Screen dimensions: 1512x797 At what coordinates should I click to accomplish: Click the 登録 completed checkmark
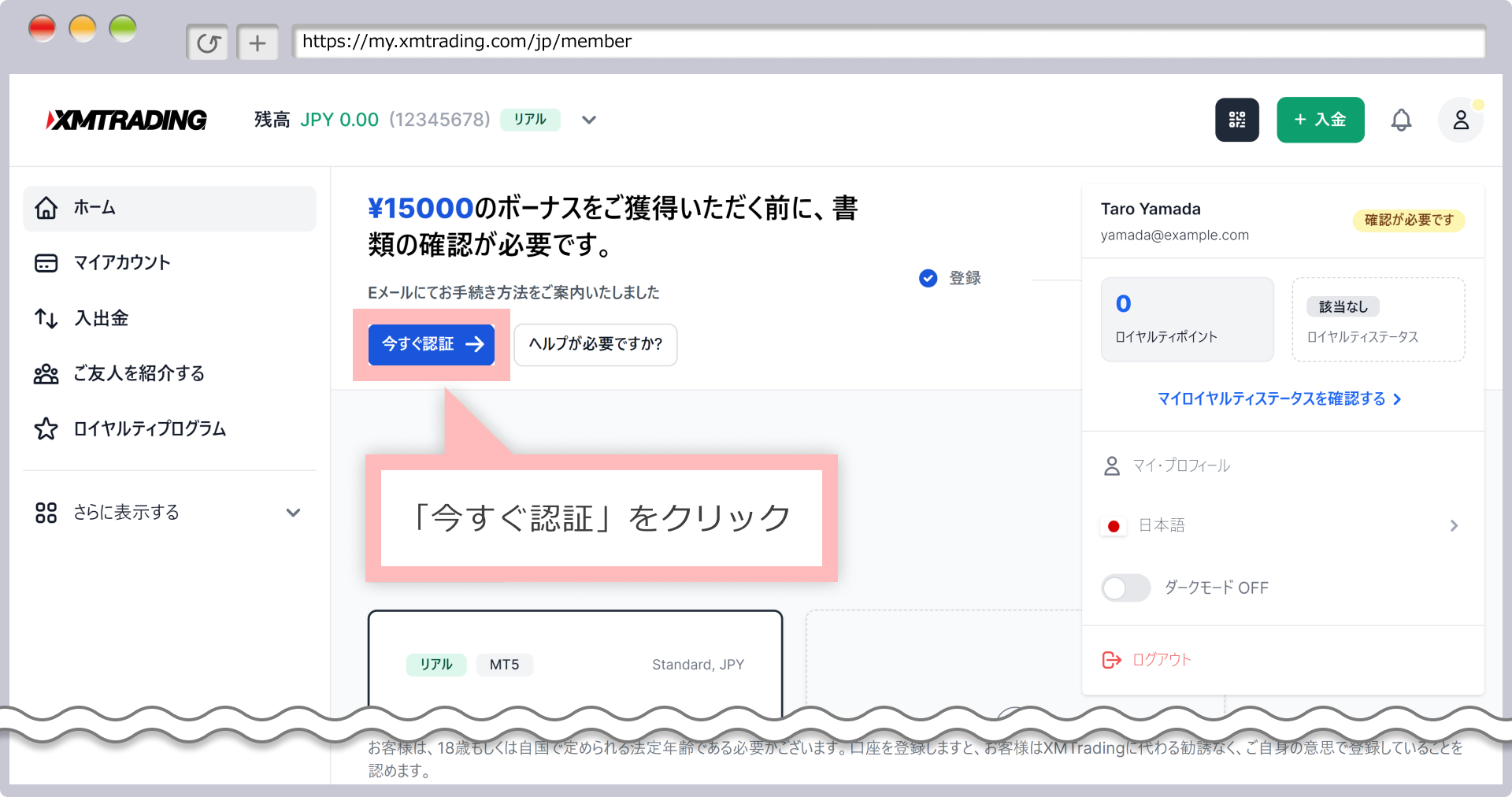[x=928, y=278]
